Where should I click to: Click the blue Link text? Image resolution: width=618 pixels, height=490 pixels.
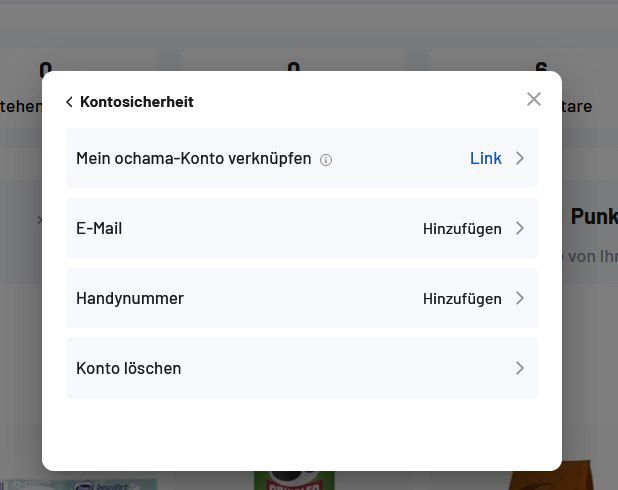point(486,158)
